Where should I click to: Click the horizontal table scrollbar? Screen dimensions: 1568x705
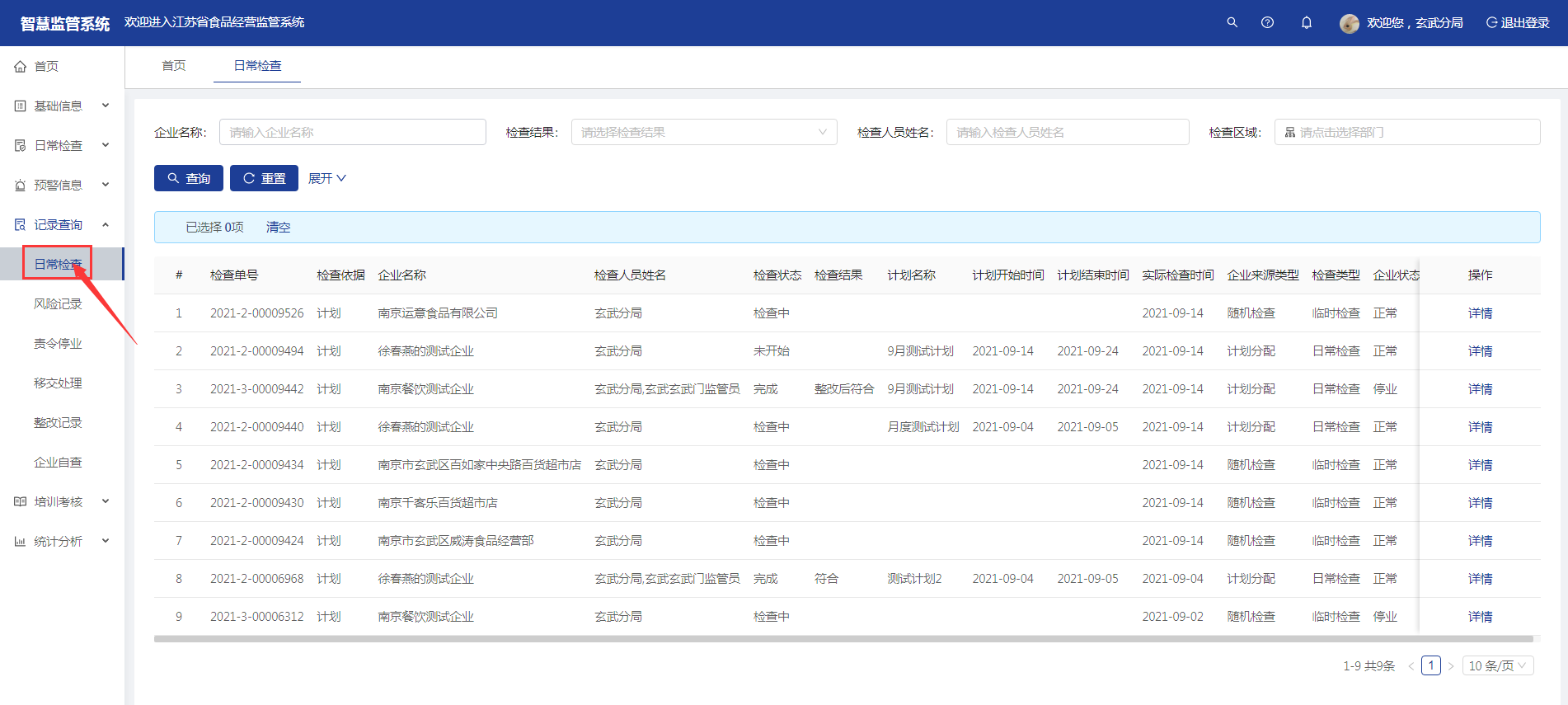tap(843, 639)
